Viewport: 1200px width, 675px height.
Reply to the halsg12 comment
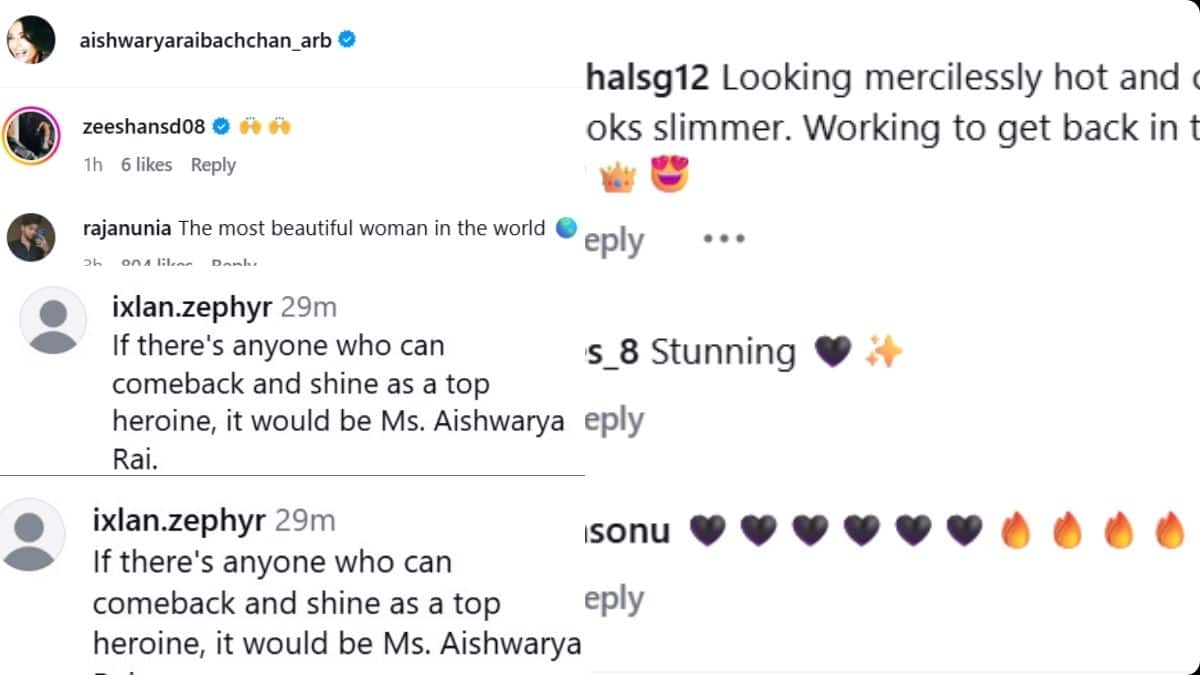tap(614, 240)
